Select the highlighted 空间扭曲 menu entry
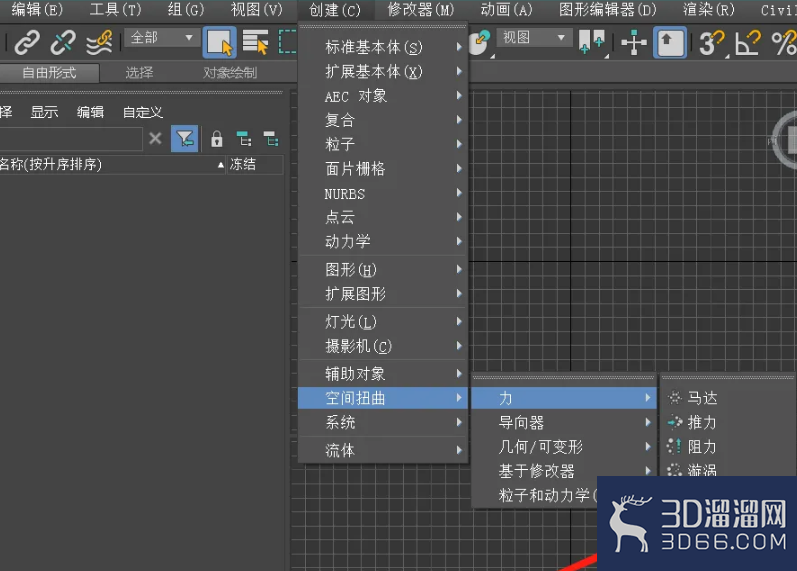This screenshot has height=571, width=797. click(383, 398)
